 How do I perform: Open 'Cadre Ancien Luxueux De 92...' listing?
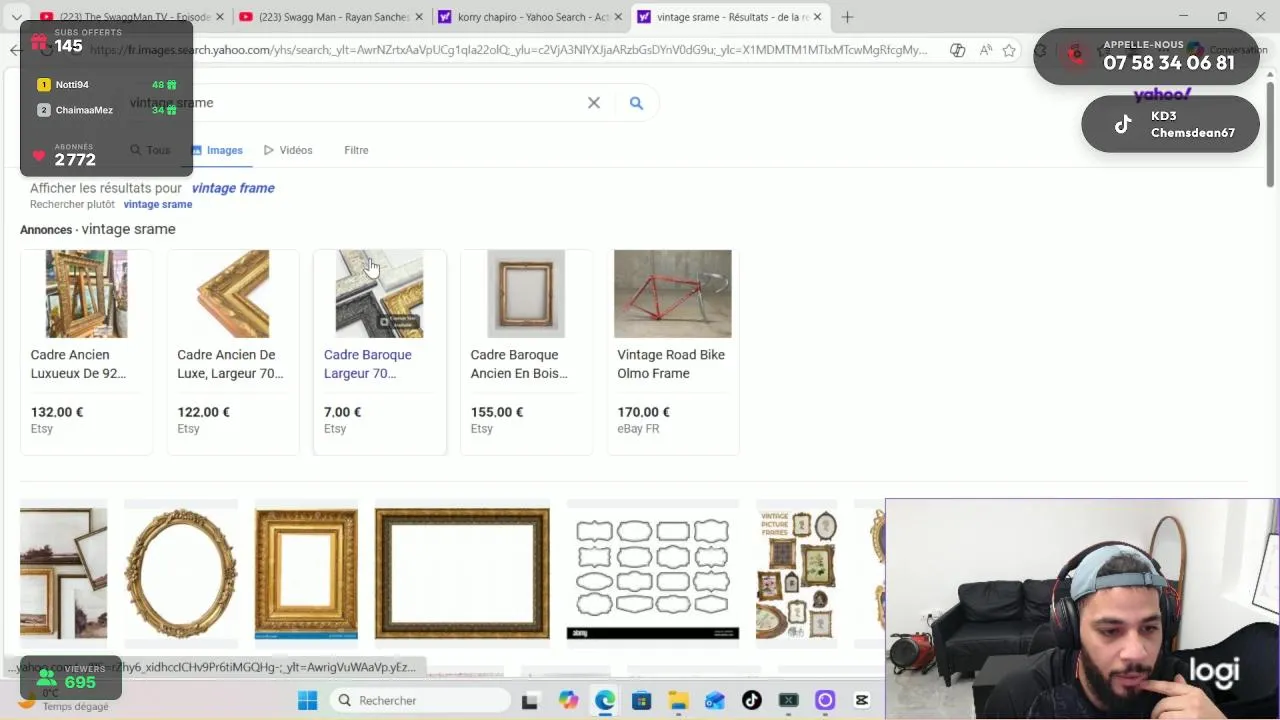78,364
